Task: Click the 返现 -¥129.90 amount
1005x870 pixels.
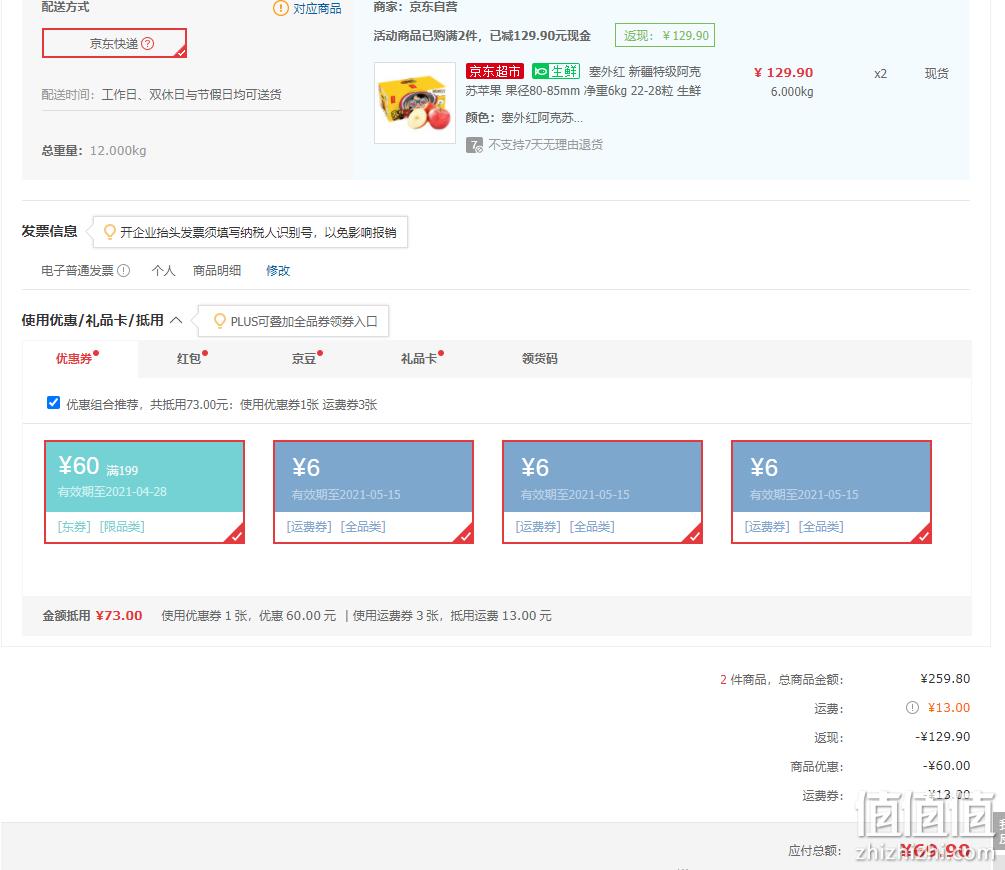Action: click(x=942, y=737)
